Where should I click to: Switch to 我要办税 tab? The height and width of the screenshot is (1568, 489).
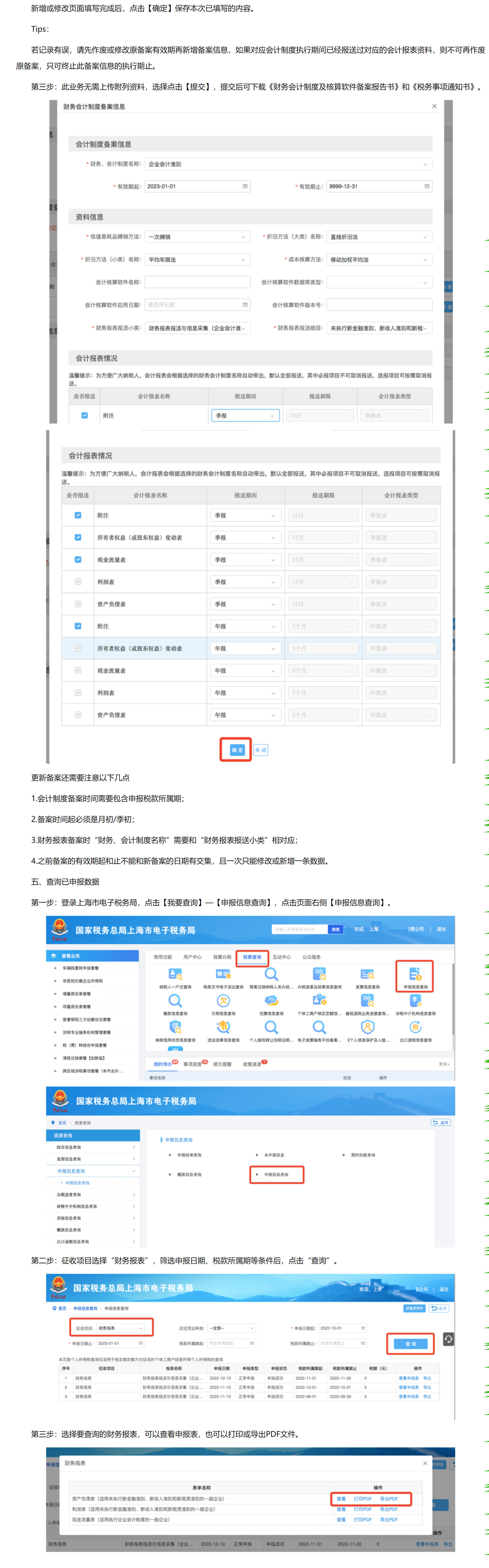[222, 957]
